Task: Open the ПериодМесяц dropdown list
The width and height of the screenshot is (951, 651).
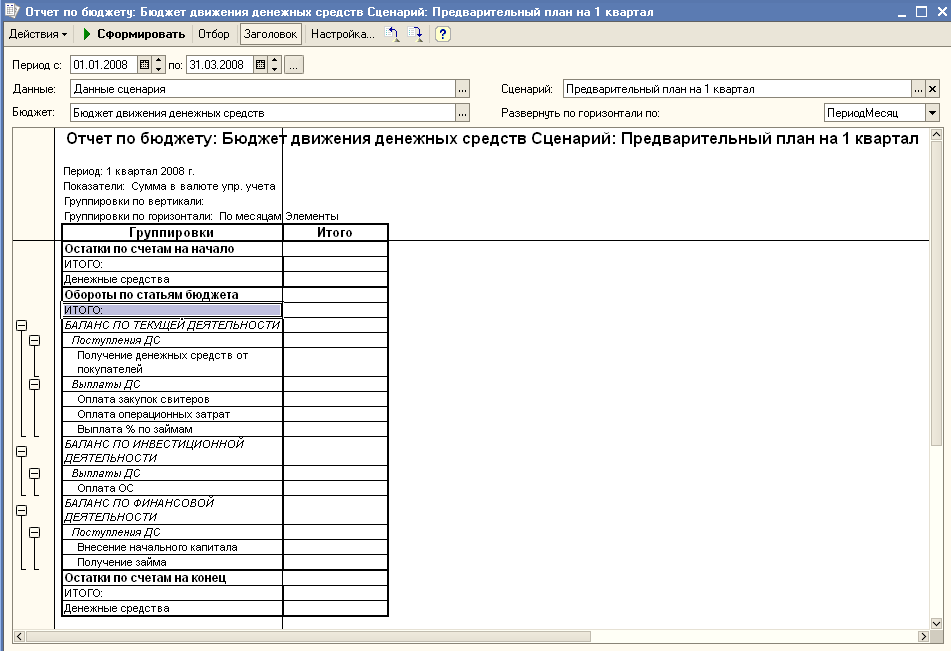Action: pos(932,113)
